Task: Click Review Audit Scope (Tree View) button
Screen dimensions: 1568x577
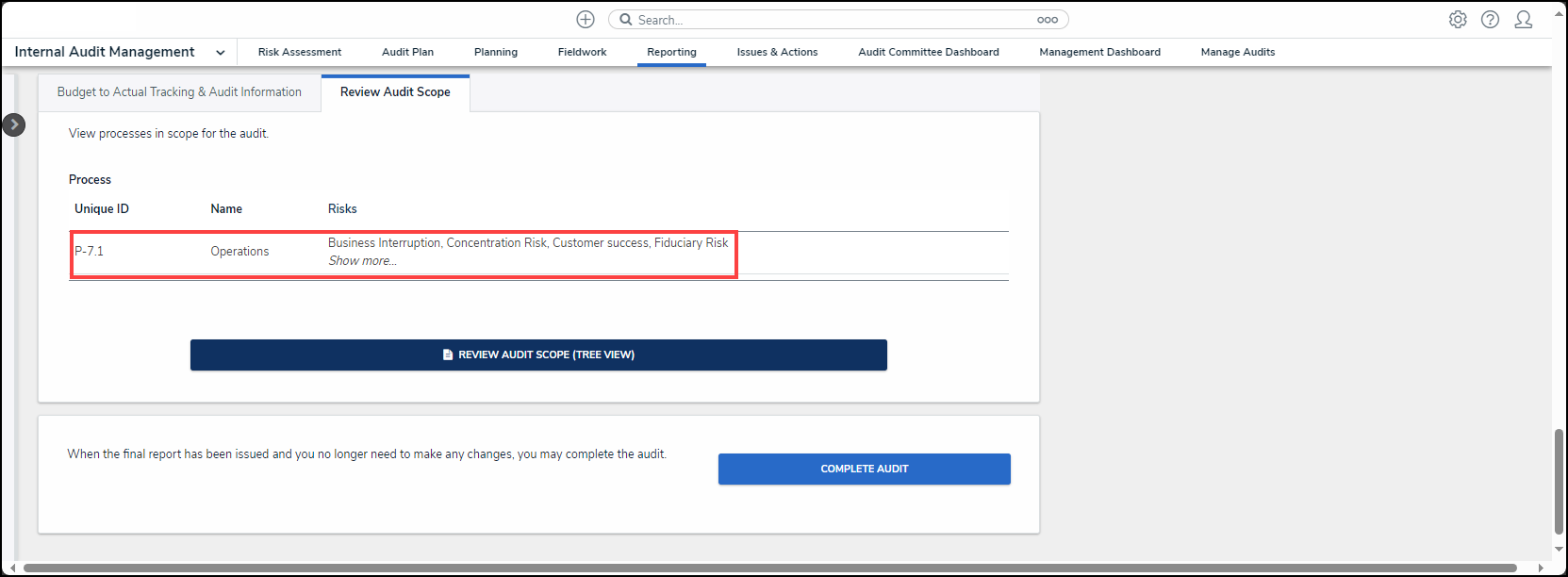Action: coord(538,354)
